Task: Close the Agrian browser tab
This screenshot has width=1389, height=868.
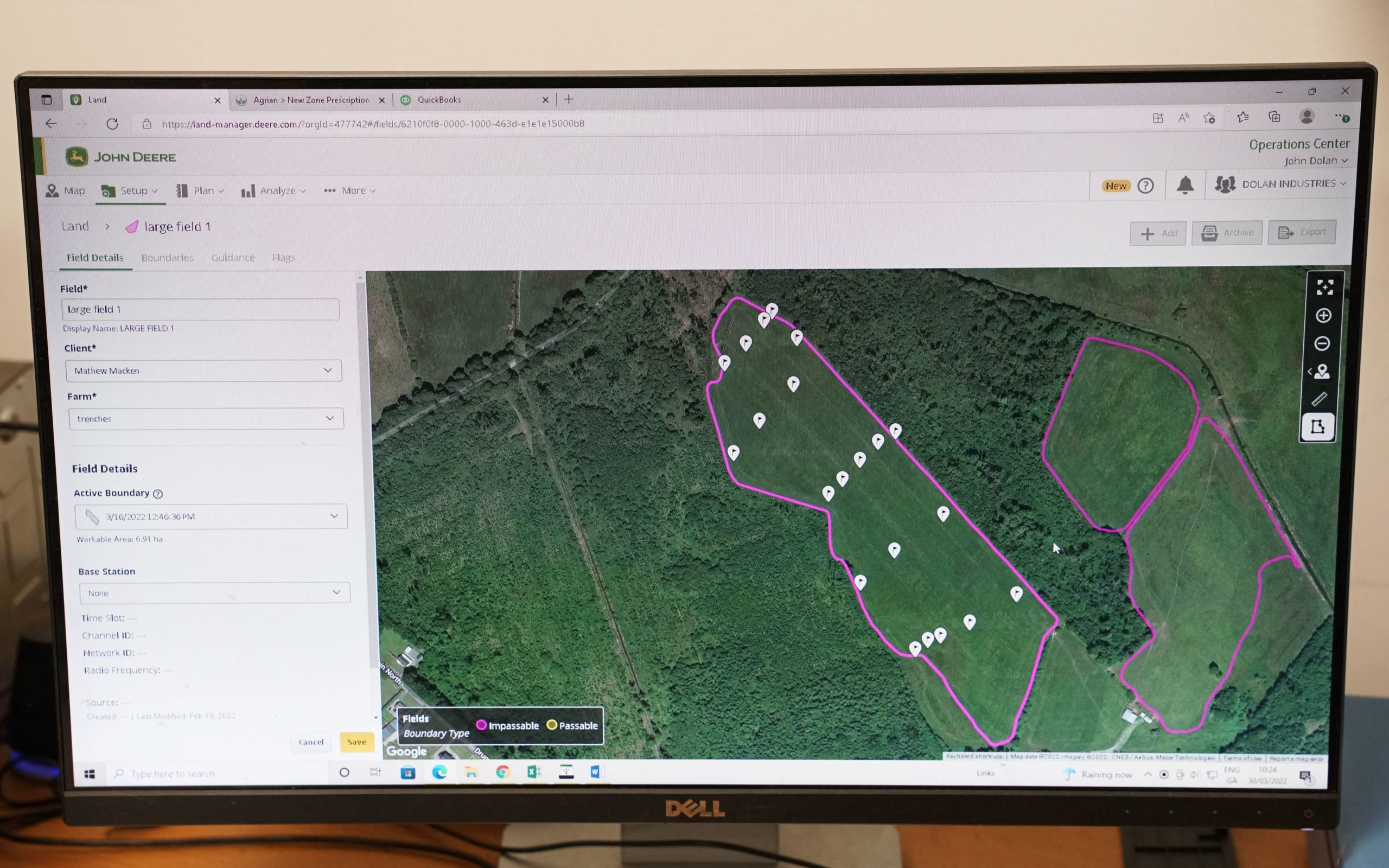Action: tap(381, 100)
